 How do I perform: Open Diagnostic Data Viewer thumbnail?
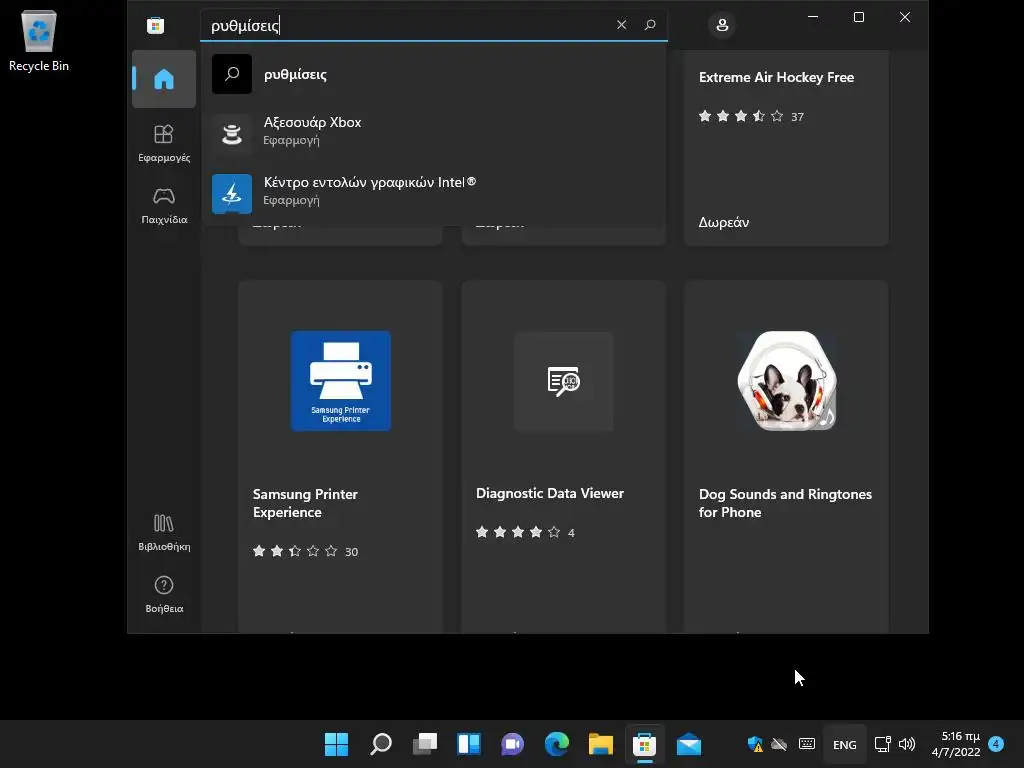click(564, 381)
